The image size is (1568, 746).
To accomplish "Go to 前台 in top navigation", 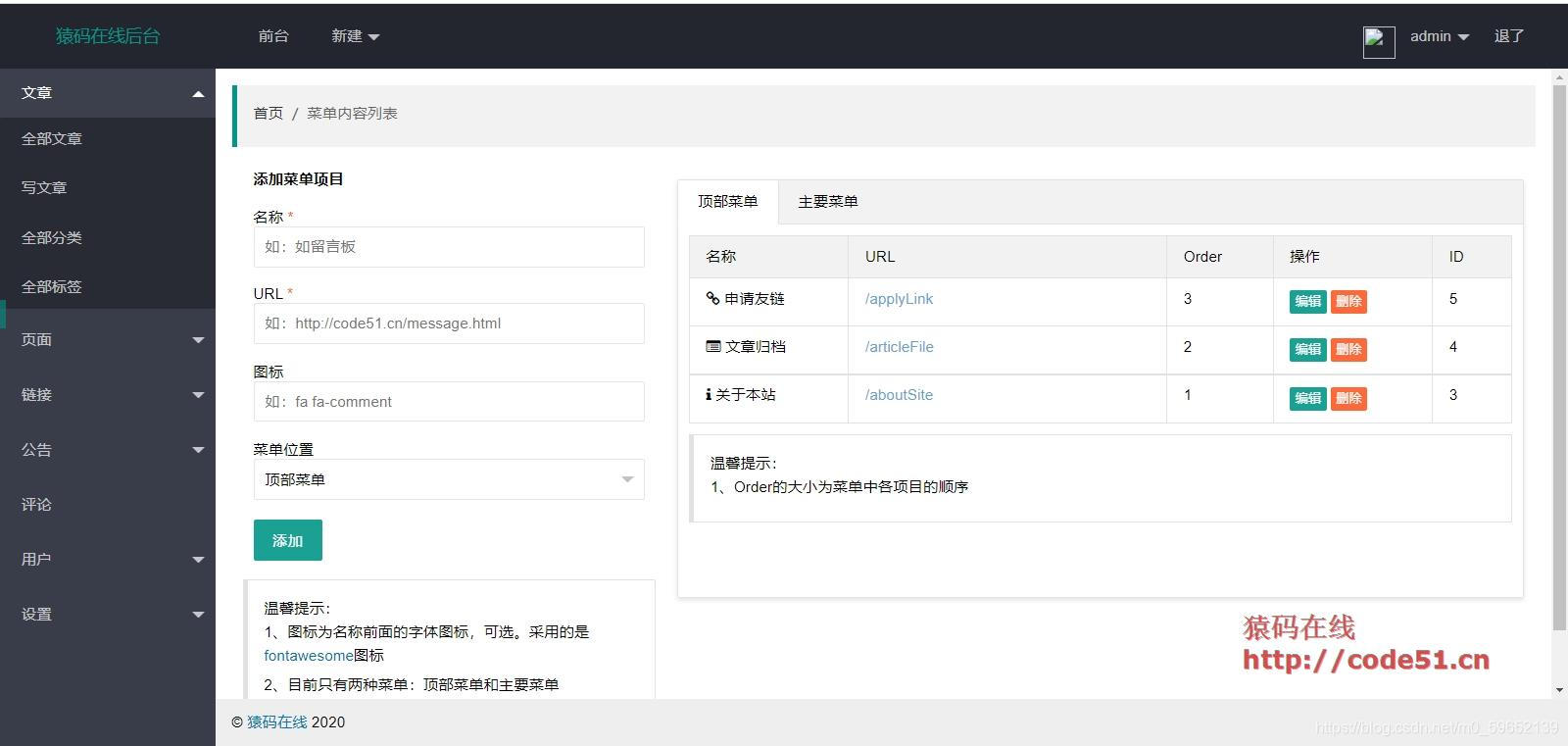I will coord(273,36).
